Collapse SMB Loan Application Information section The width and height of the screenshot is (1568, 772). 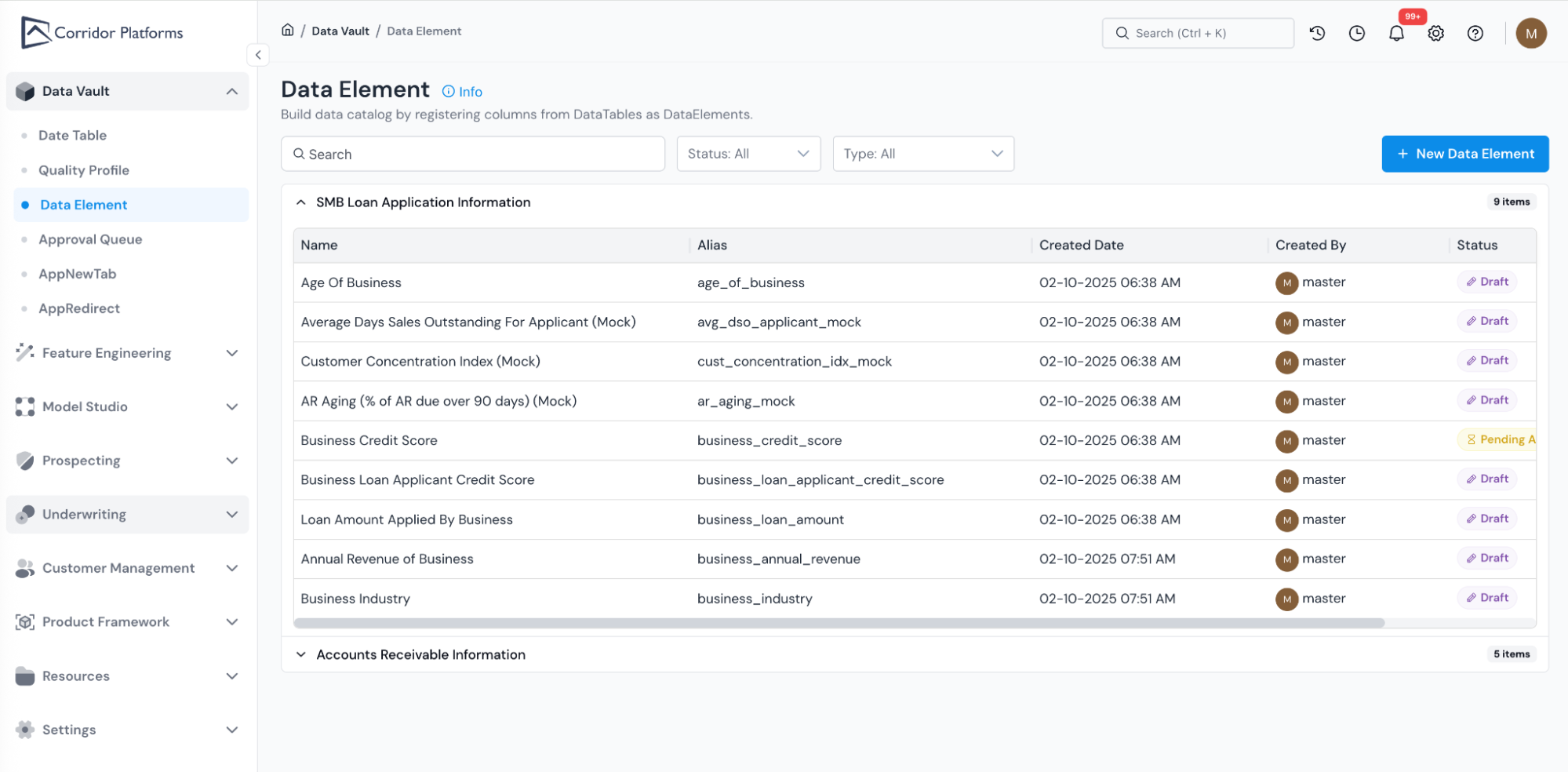[x=301, y=202]
